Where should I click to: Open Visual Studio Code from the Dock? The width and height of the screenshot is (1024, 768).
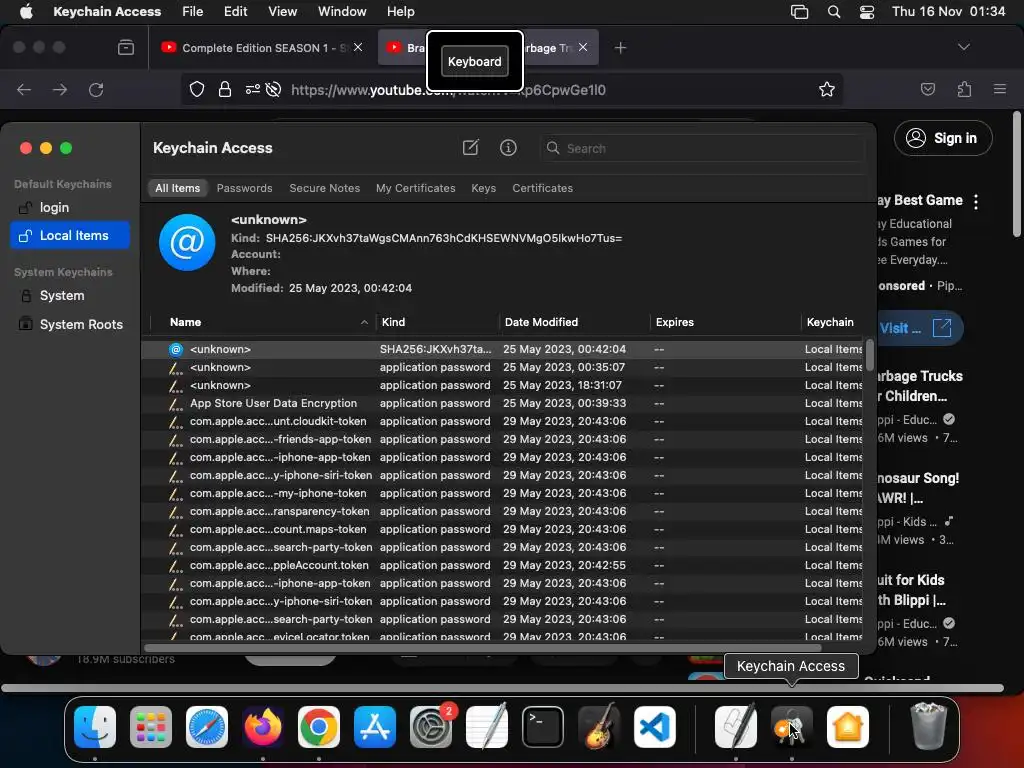[654, 727]
